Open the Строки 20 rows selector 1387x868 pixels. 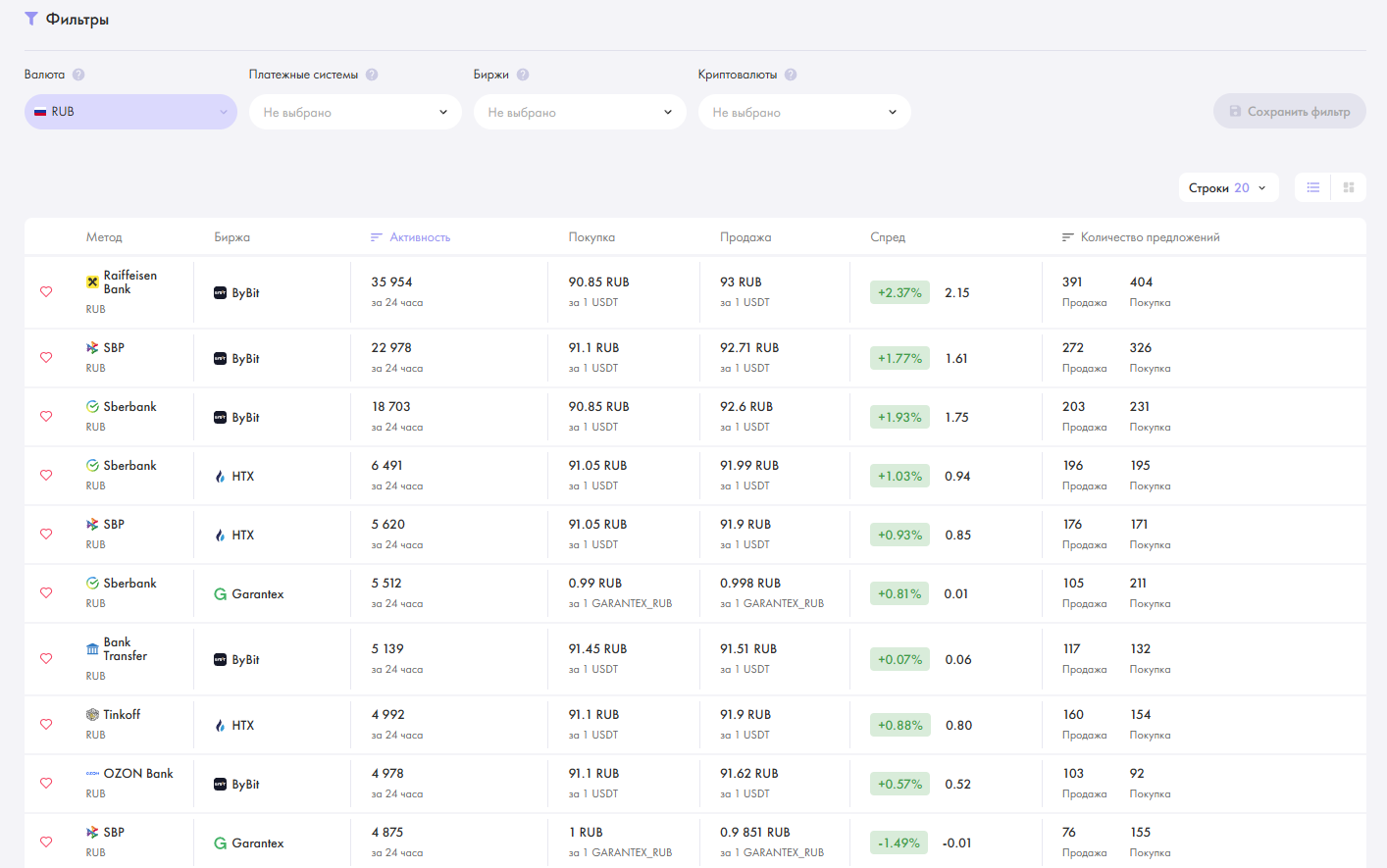1228,187
